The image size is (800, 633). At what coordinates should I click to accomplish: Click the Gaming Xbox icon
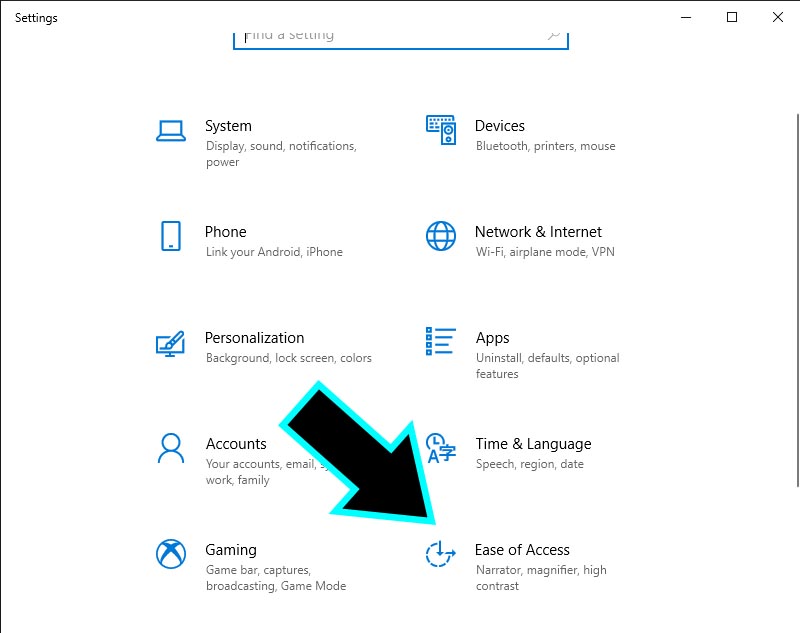coord(171,554)
